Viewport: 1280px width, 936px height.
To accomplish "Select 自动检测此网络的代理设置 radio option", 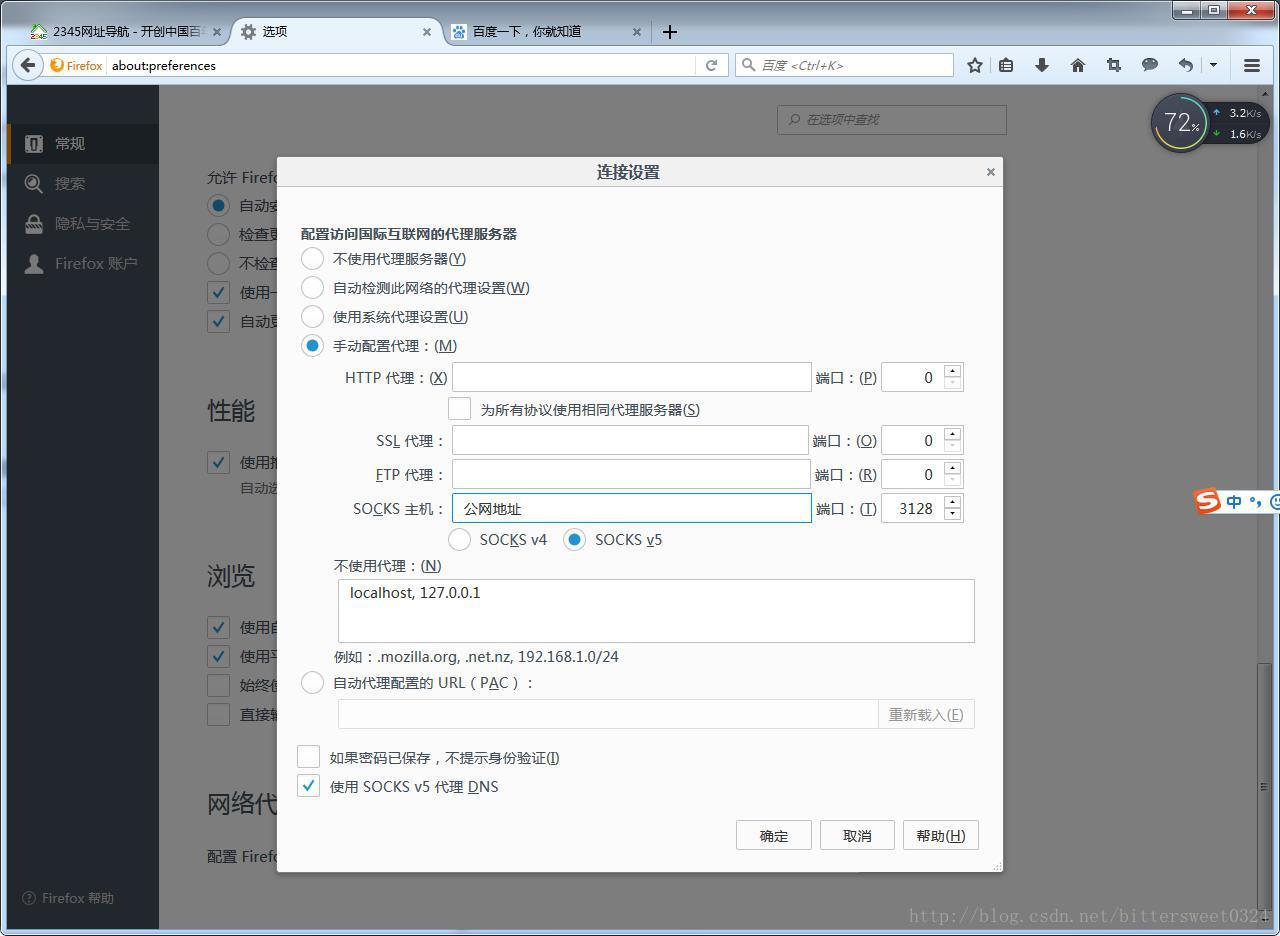I will 313,288.
